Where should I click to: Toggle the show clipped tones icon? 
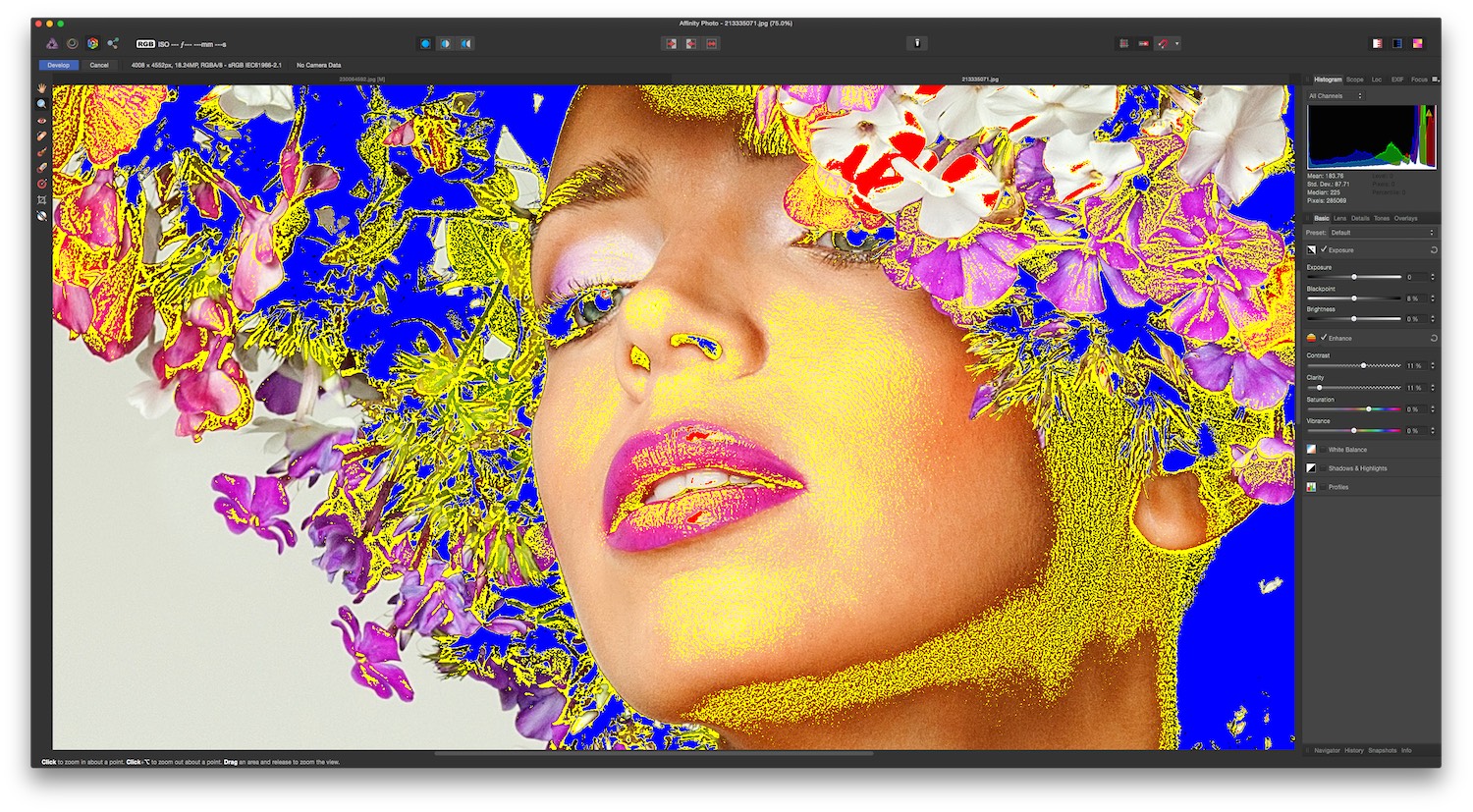pyautogui.click(x=712, y=43)
